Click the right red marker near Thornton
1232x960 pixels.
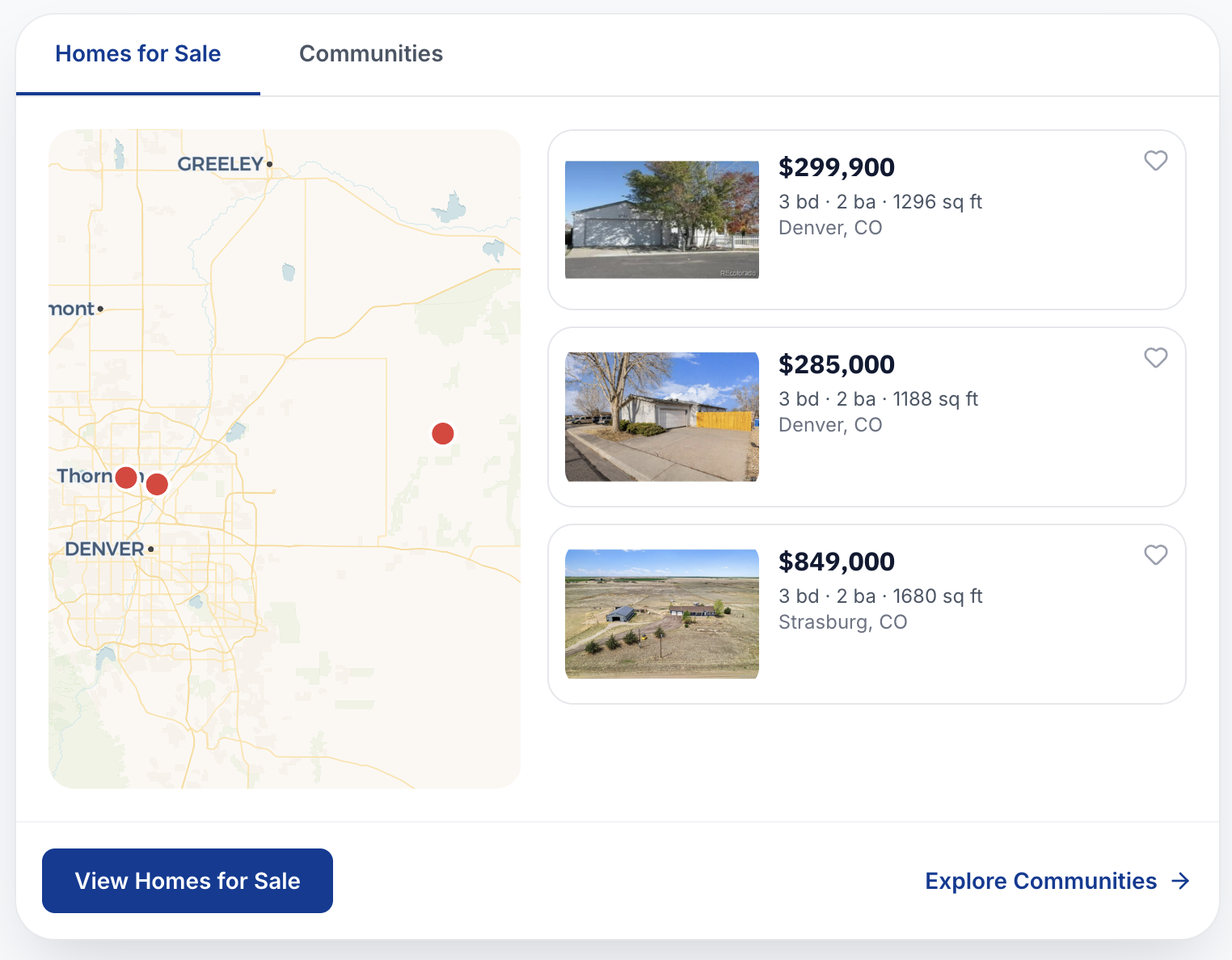coord(157,485)
